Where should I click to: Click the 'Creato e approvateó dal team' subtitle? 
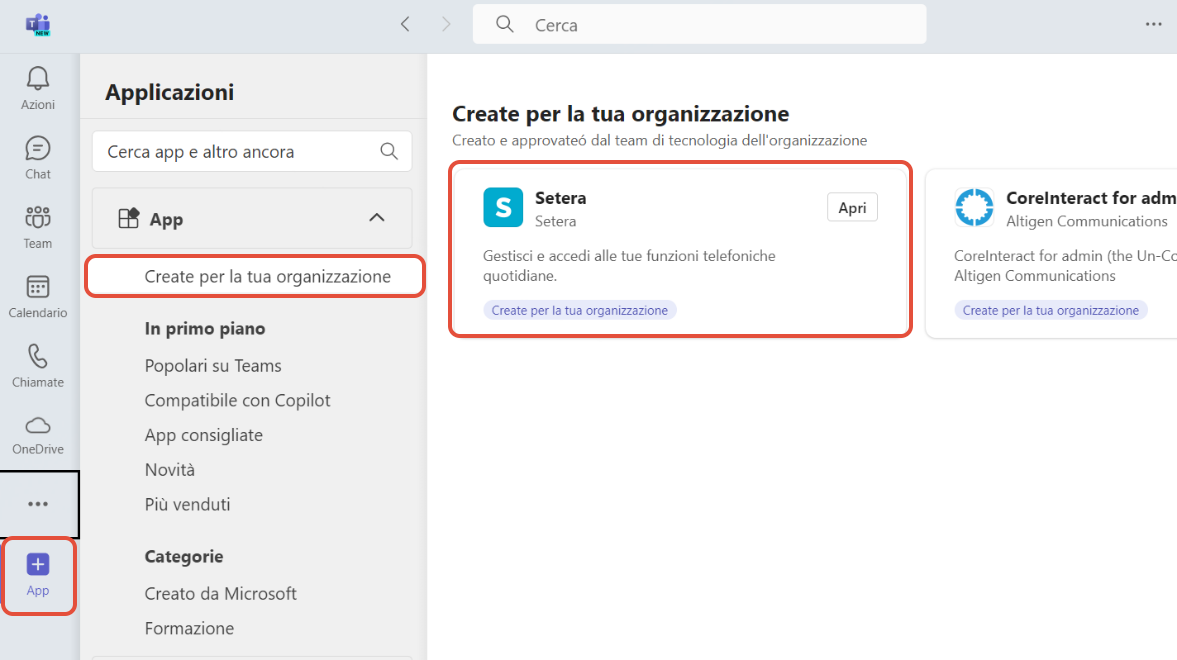[660, 140]
